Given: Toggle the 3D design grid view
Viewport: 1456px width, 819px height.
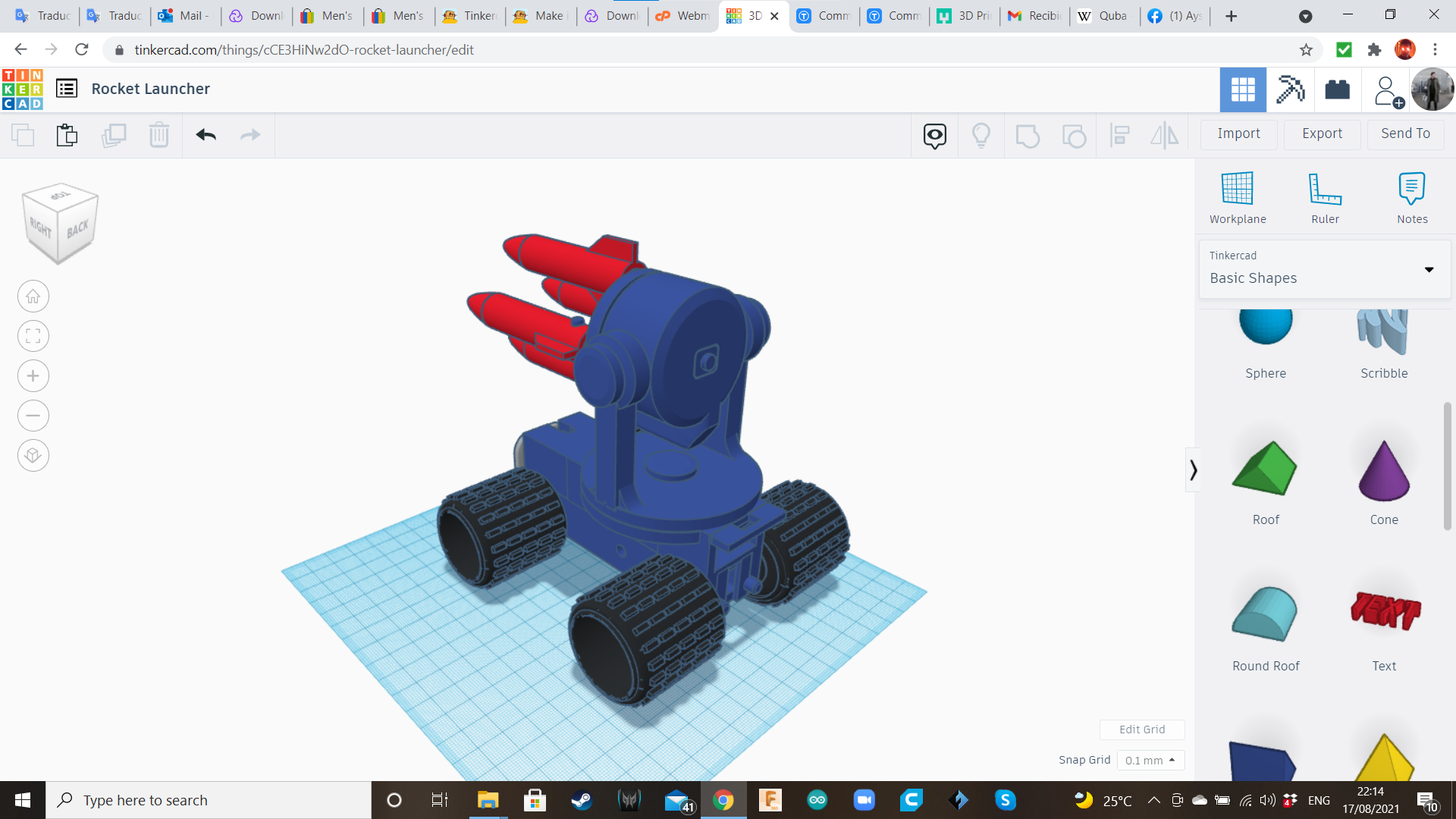Looking at the screenshot, I should pyautogui.click(x=1242, y=89).
